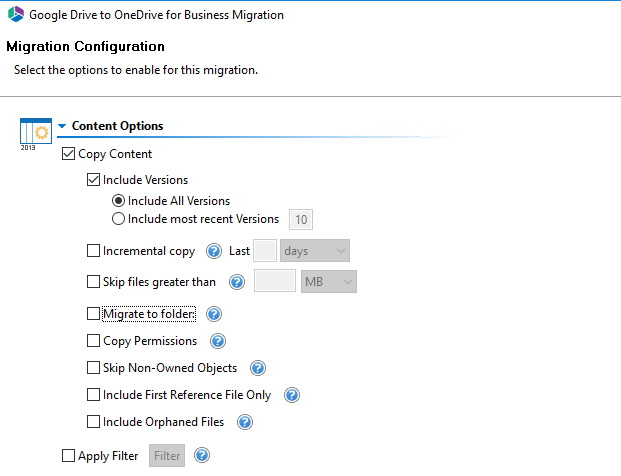Click the Content Options section icon

tap(35, 133)
